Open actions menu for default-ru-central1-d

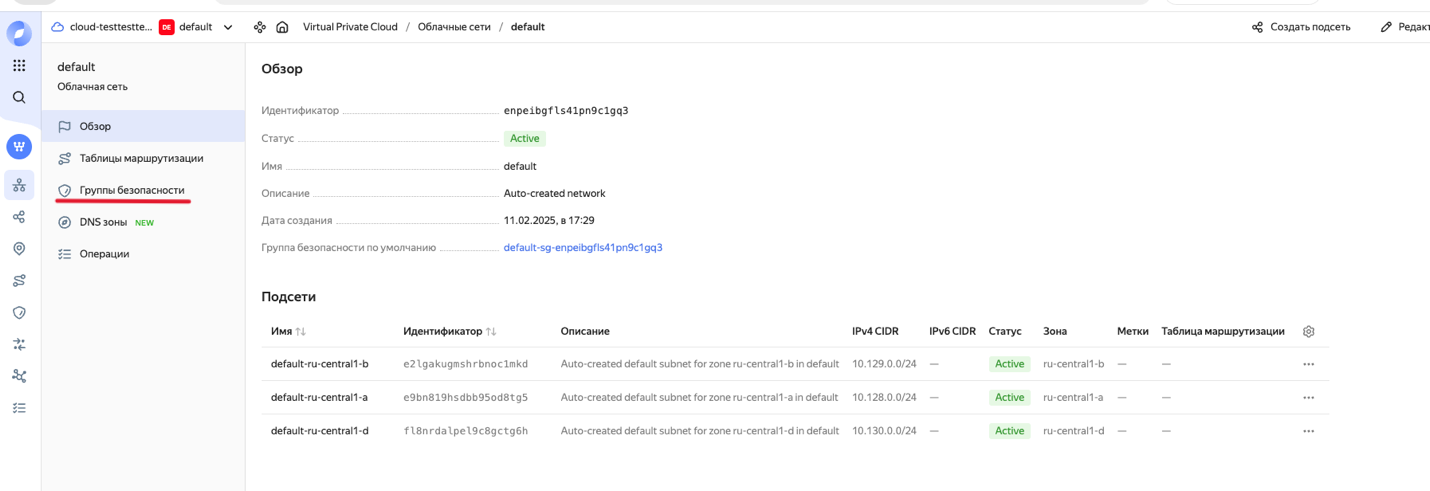point(1308,431)
